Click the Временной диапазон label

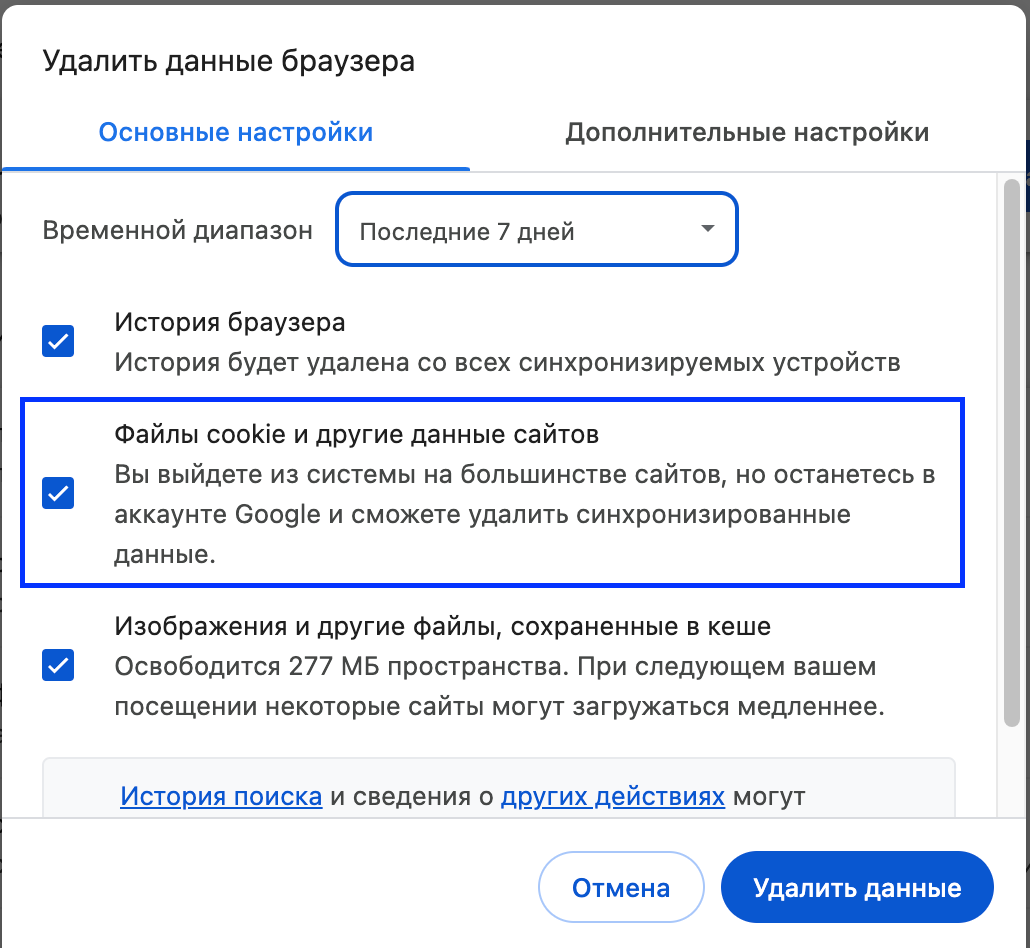coord(178,231)
